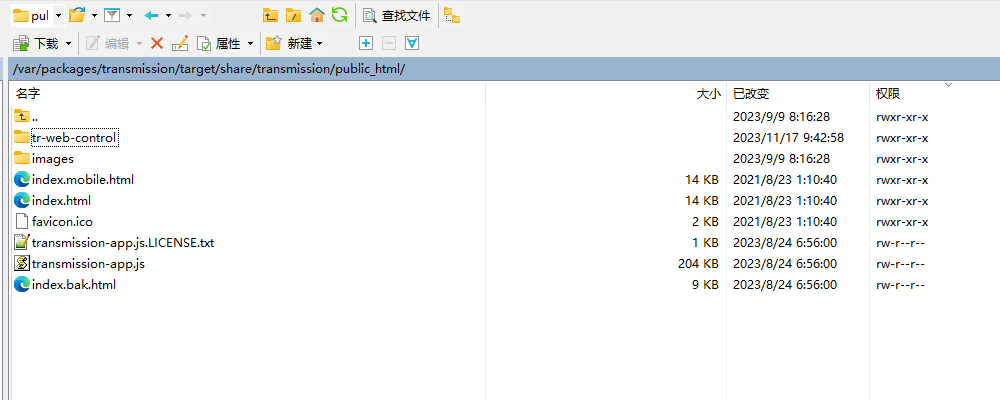Click the file filter funnel icon
1000x400 pixels.
pos(112,15)
